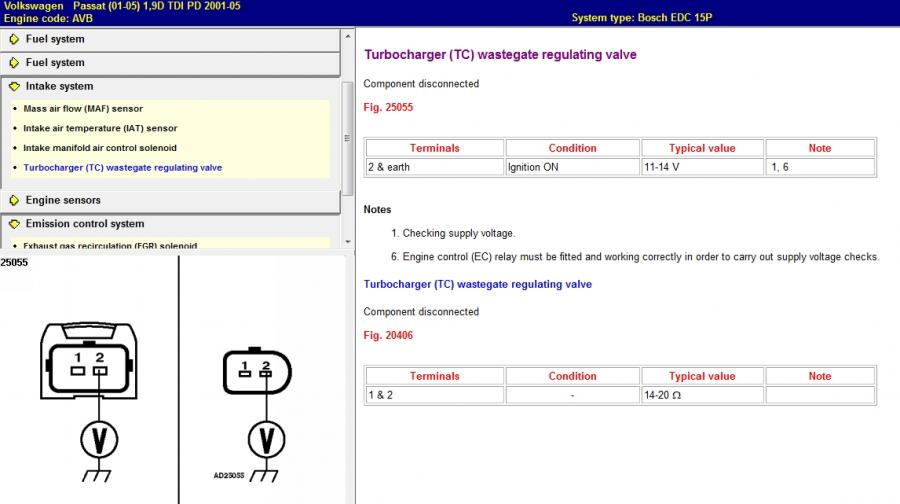Click the arrow icon beside Emission control system
The width and height of the screenshot is (900, 504).
[14, 224]
